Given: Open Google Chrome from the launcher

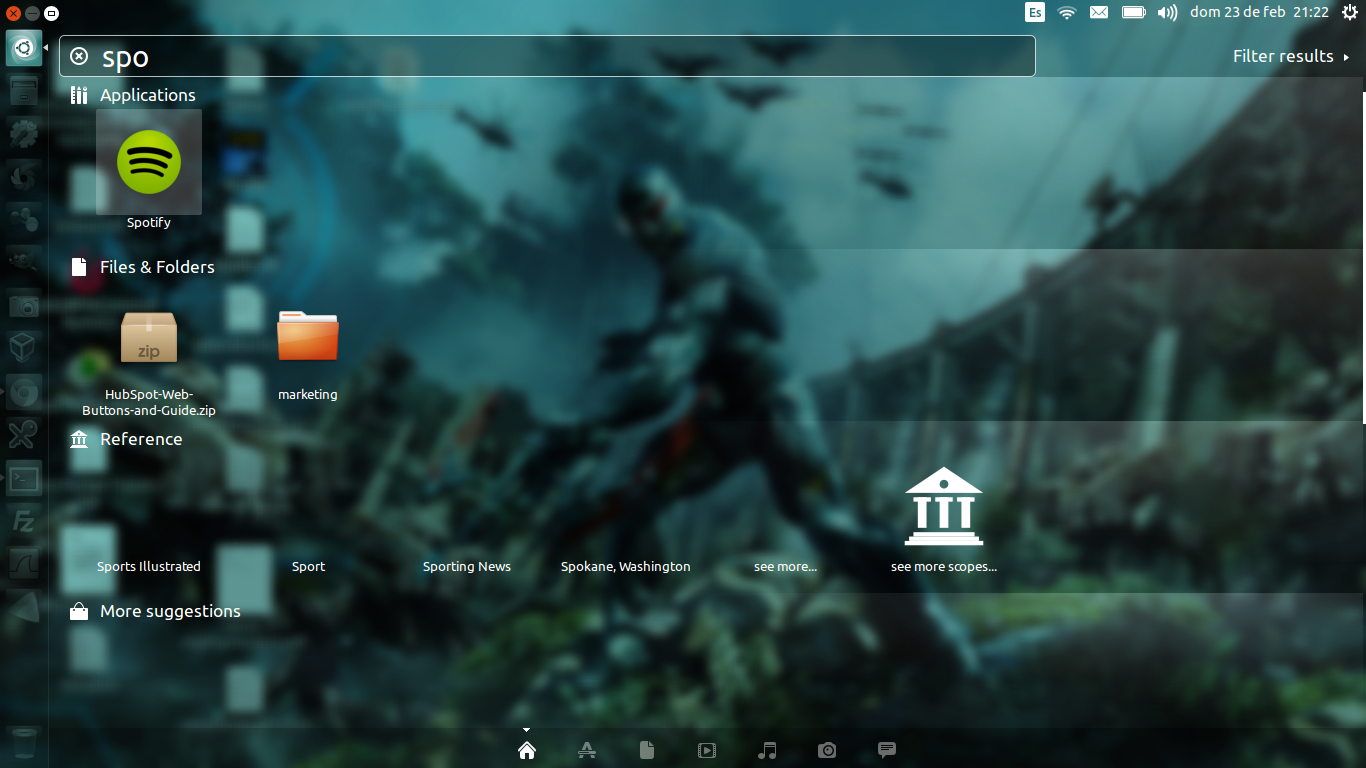Looking at the screenshot, I should tap(24, 392).
